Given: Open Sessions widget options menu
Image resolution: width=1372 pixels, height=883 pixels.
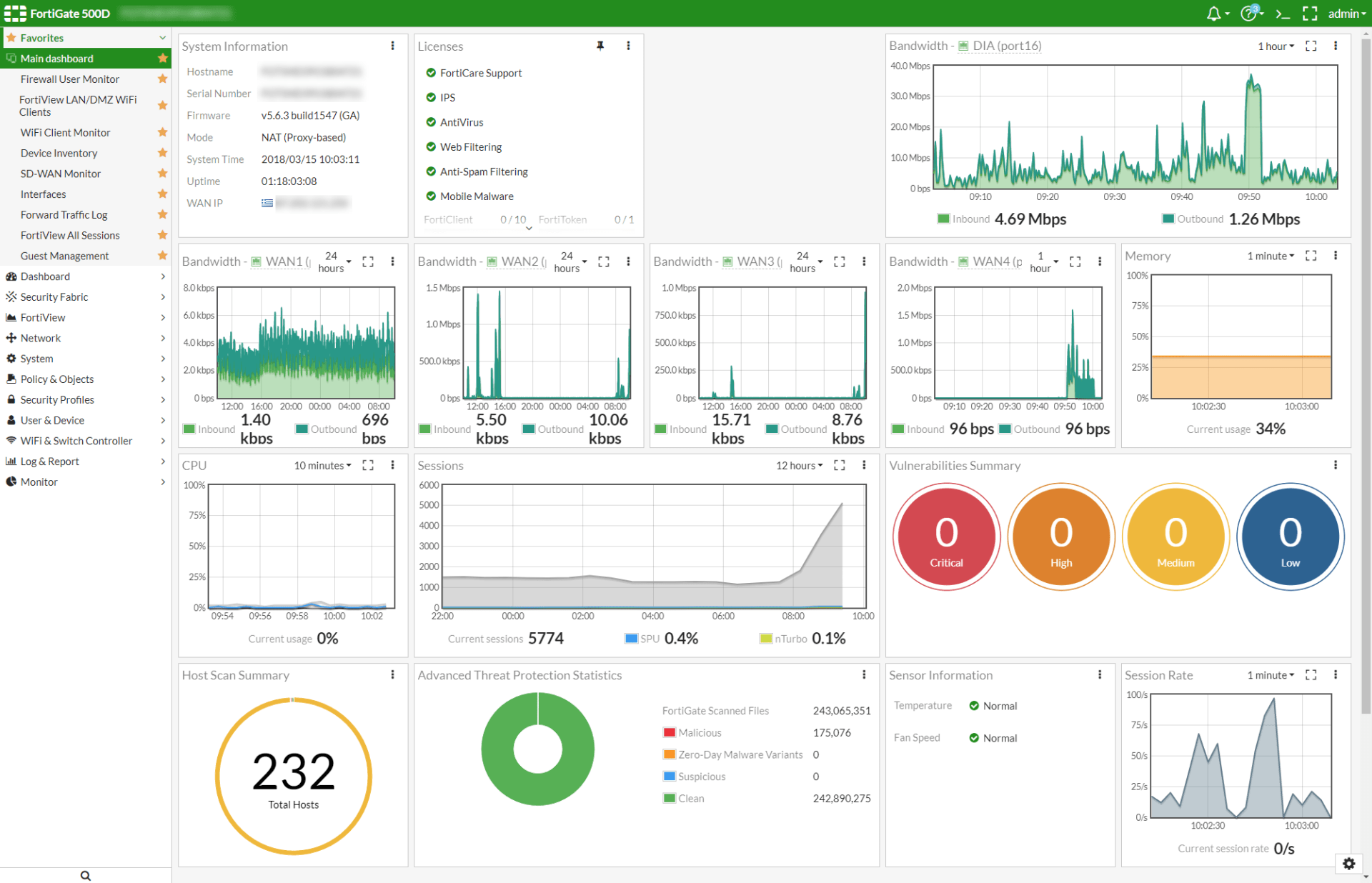Looking at the screenshot, I should pos(864,465).
